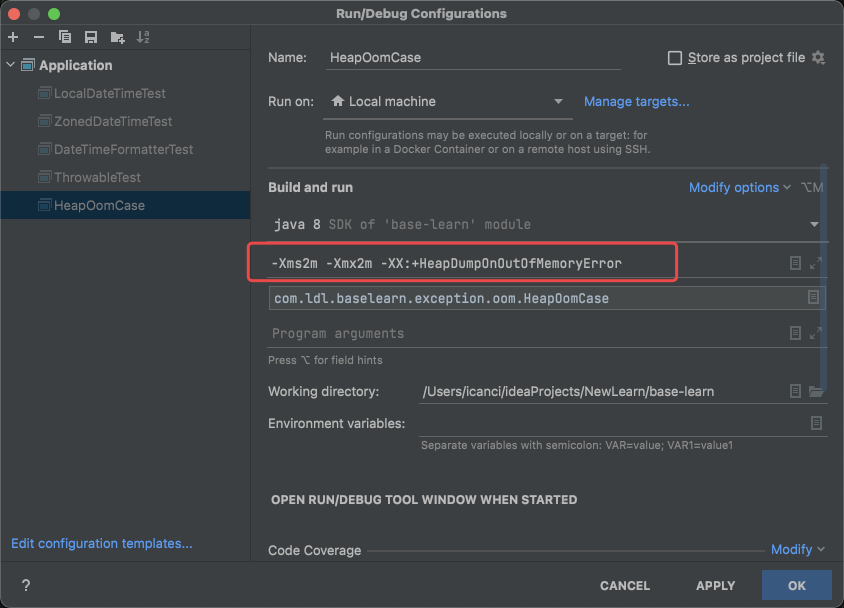This screenshot has width=844, height=608.
Task: Sort configurations alphabetically
Action: (x=143, y=37)
